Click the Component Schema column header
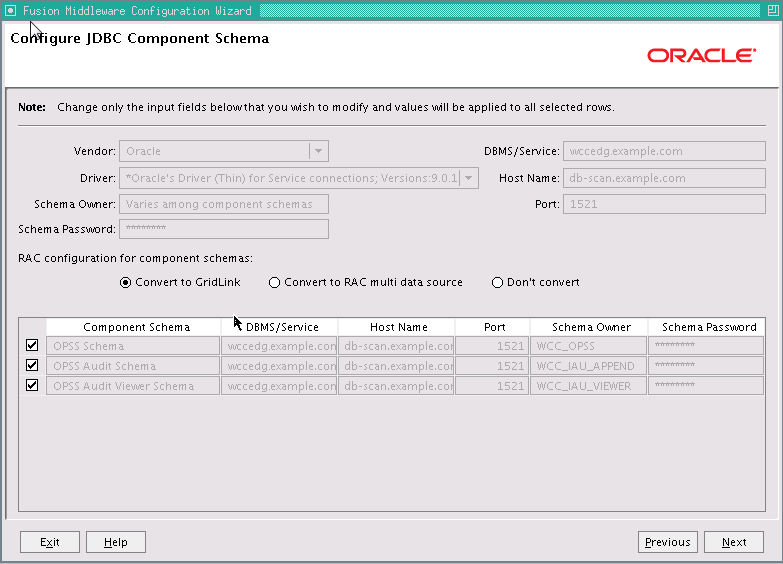 pos(134,327)
